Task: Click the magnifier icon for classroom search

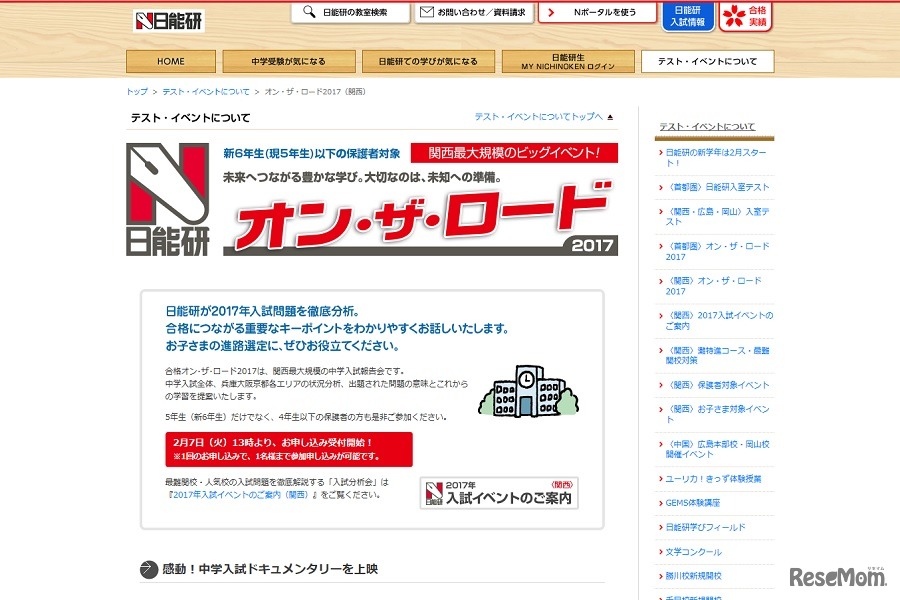Action: click(x=309, y=11)
